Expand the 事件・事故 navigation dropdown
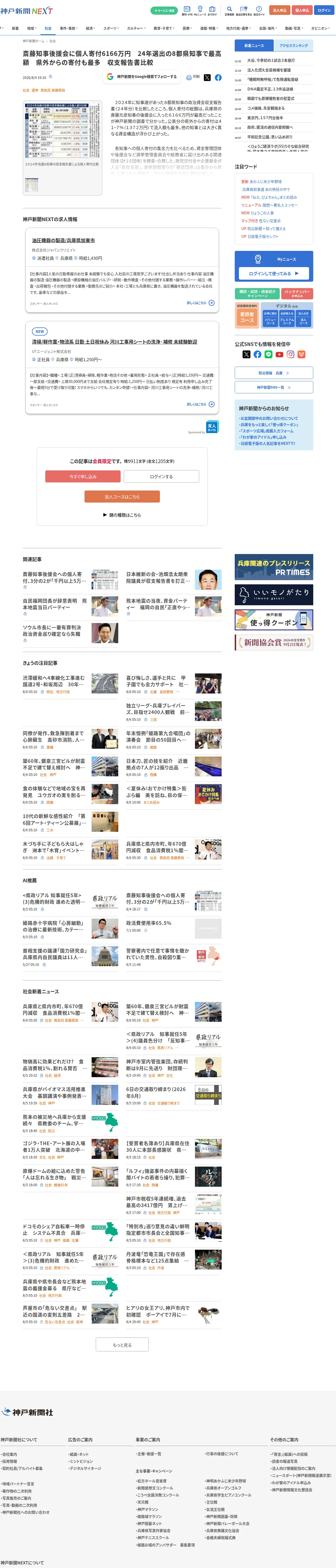The width and height of the screenshot is (336, 1568). [69, 28]
